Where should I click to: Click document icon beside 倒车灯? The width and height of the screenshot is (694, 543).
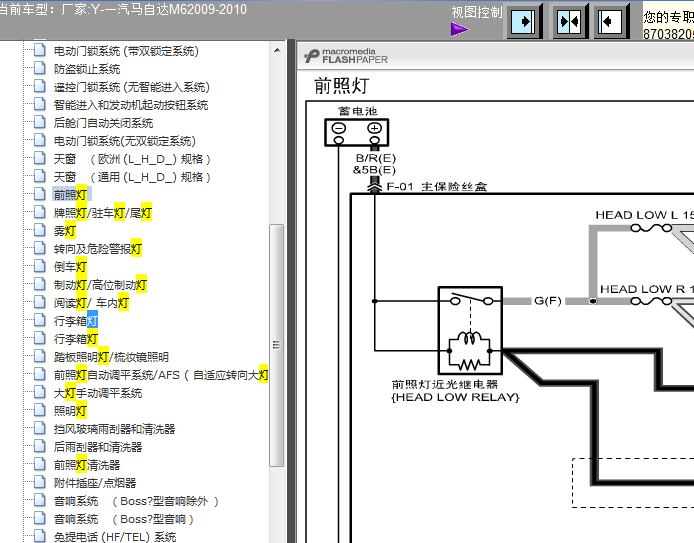tap(39, 266)
